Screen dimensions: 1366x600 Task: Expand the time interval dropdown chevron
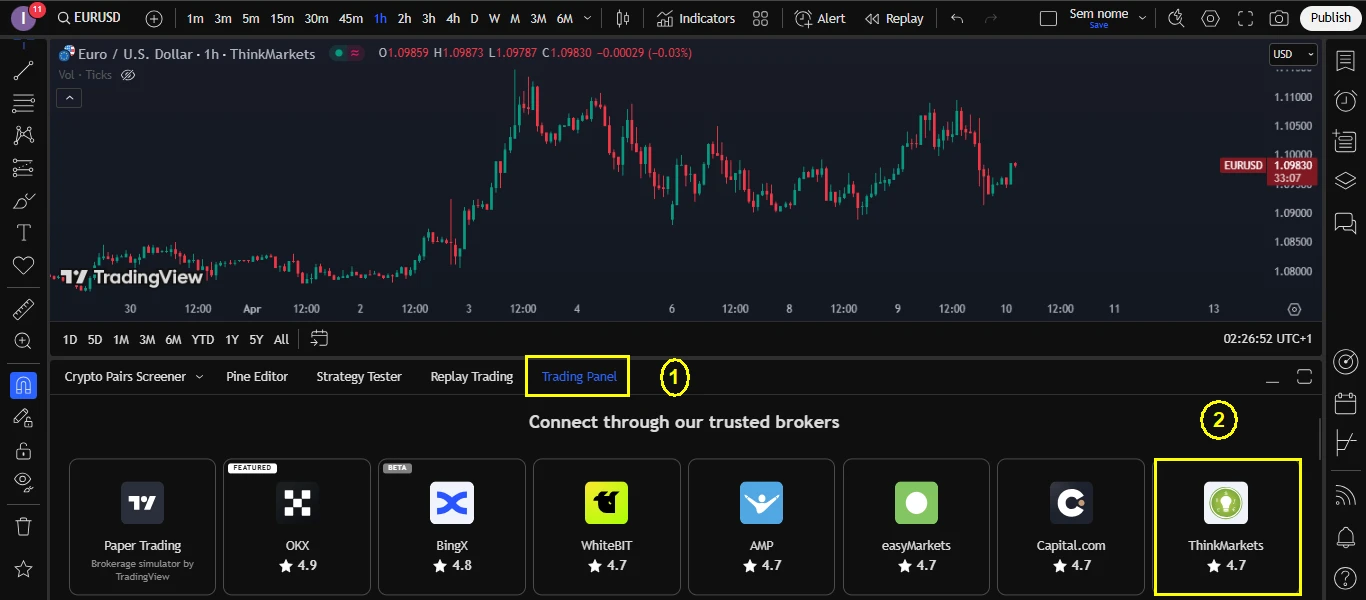586,18
